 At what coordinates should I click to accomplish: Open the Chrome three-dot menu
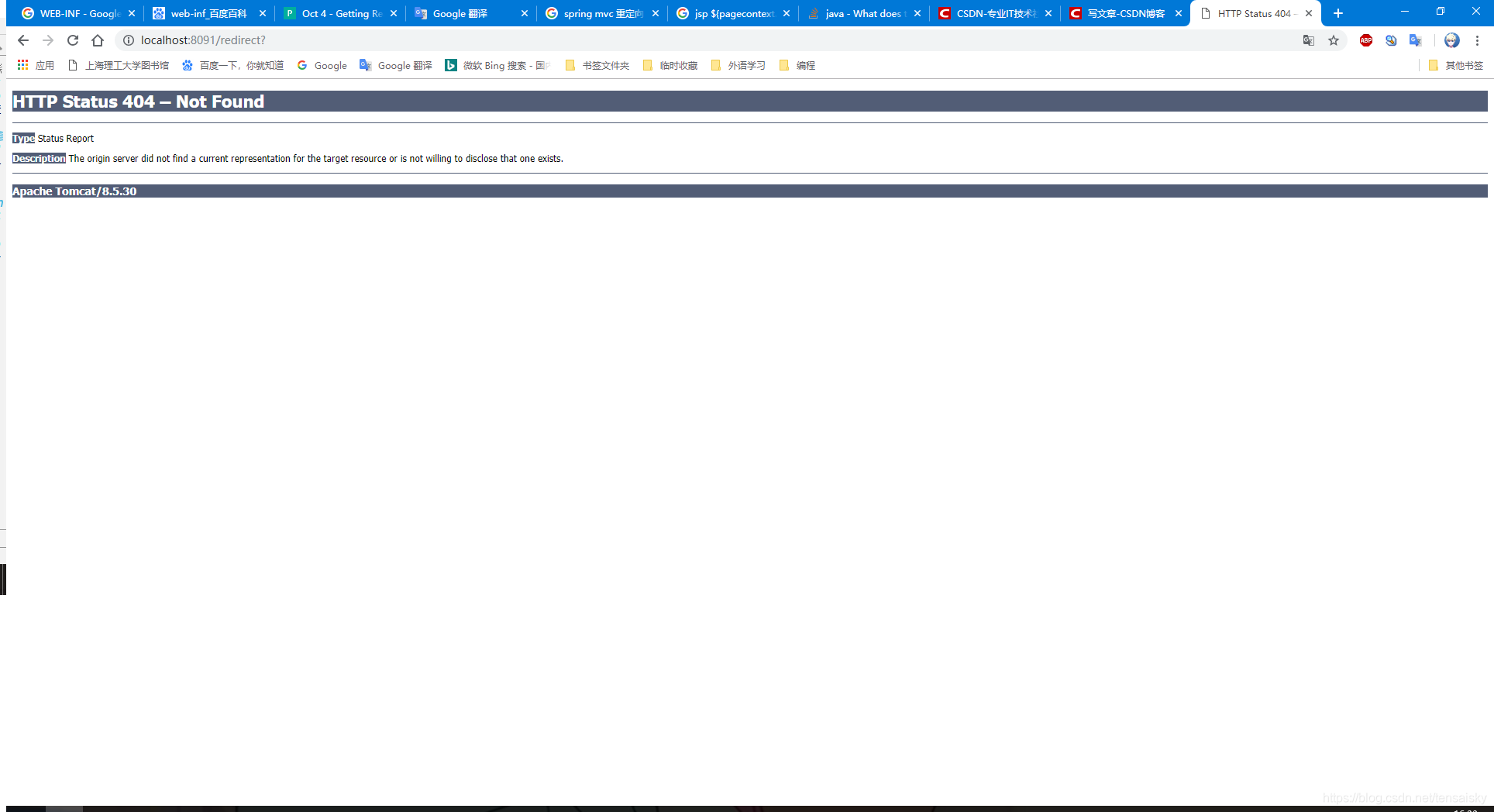tap(1477, 40)
